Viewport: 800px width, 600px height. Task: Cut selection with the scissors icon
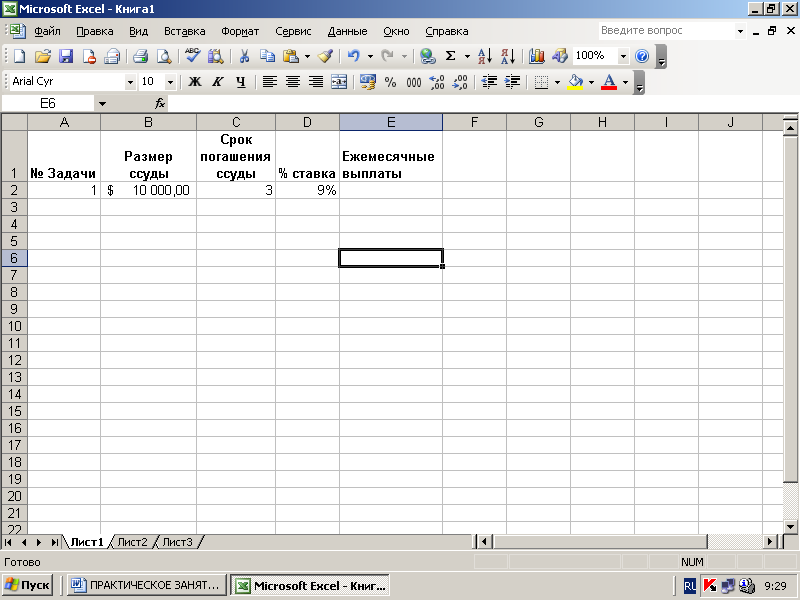click(244, 56)
